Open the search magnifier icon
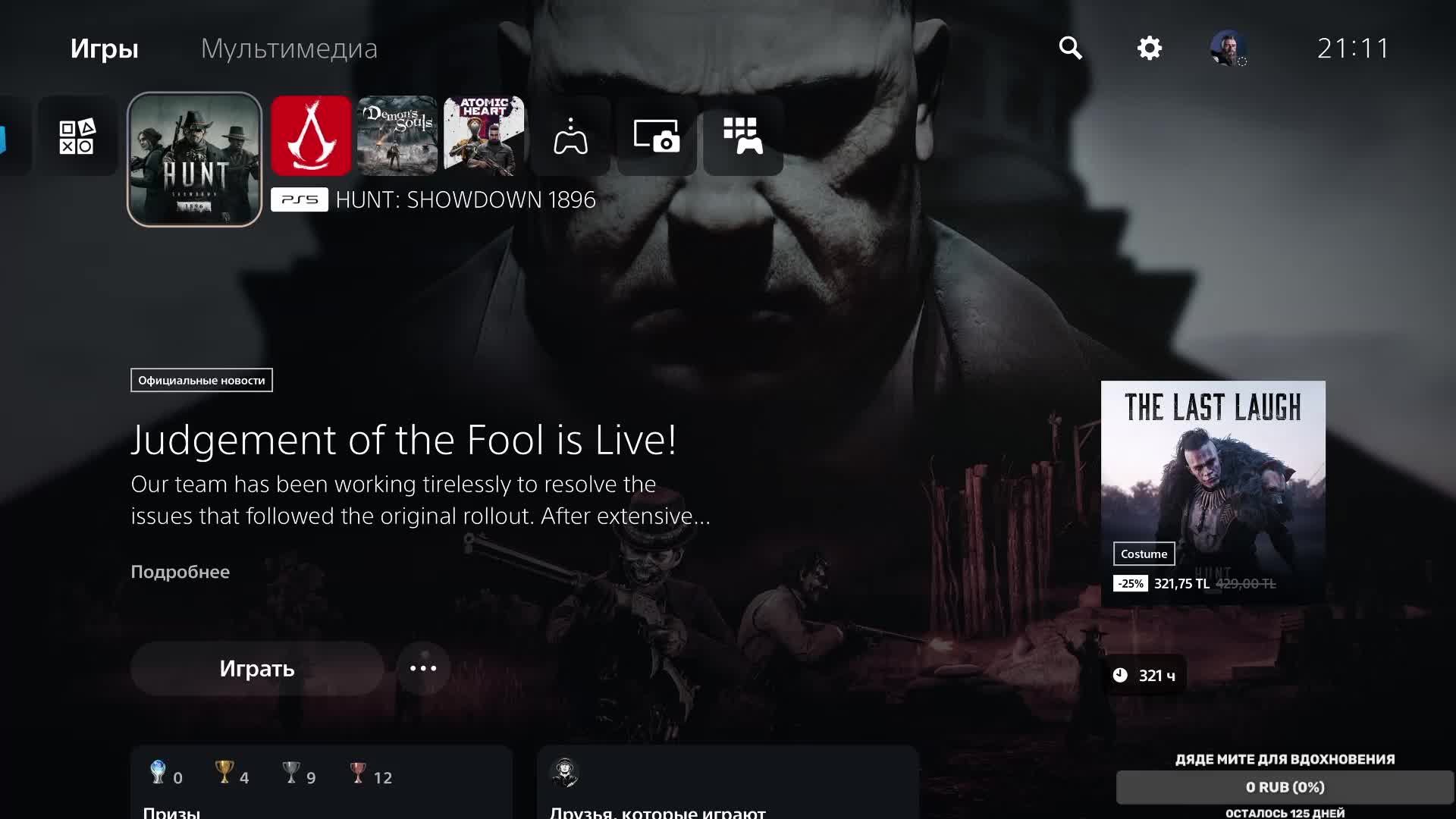Image resolution: width=1456 pixels, height=819 pixels. pos(1070,48)
